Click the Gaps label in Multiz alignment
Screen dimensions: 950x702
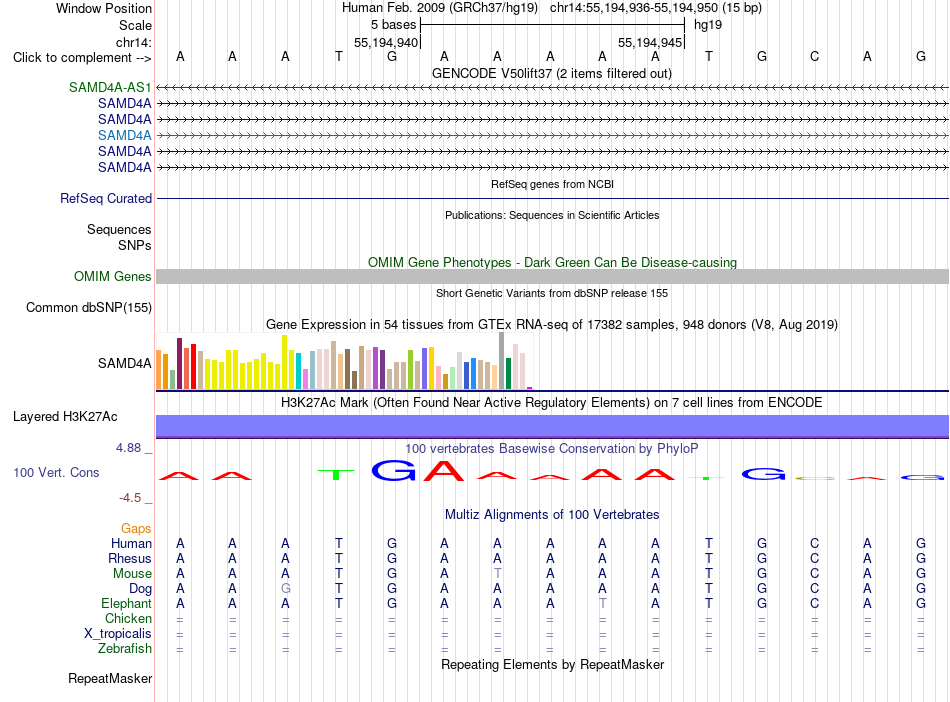coord(136,529)
